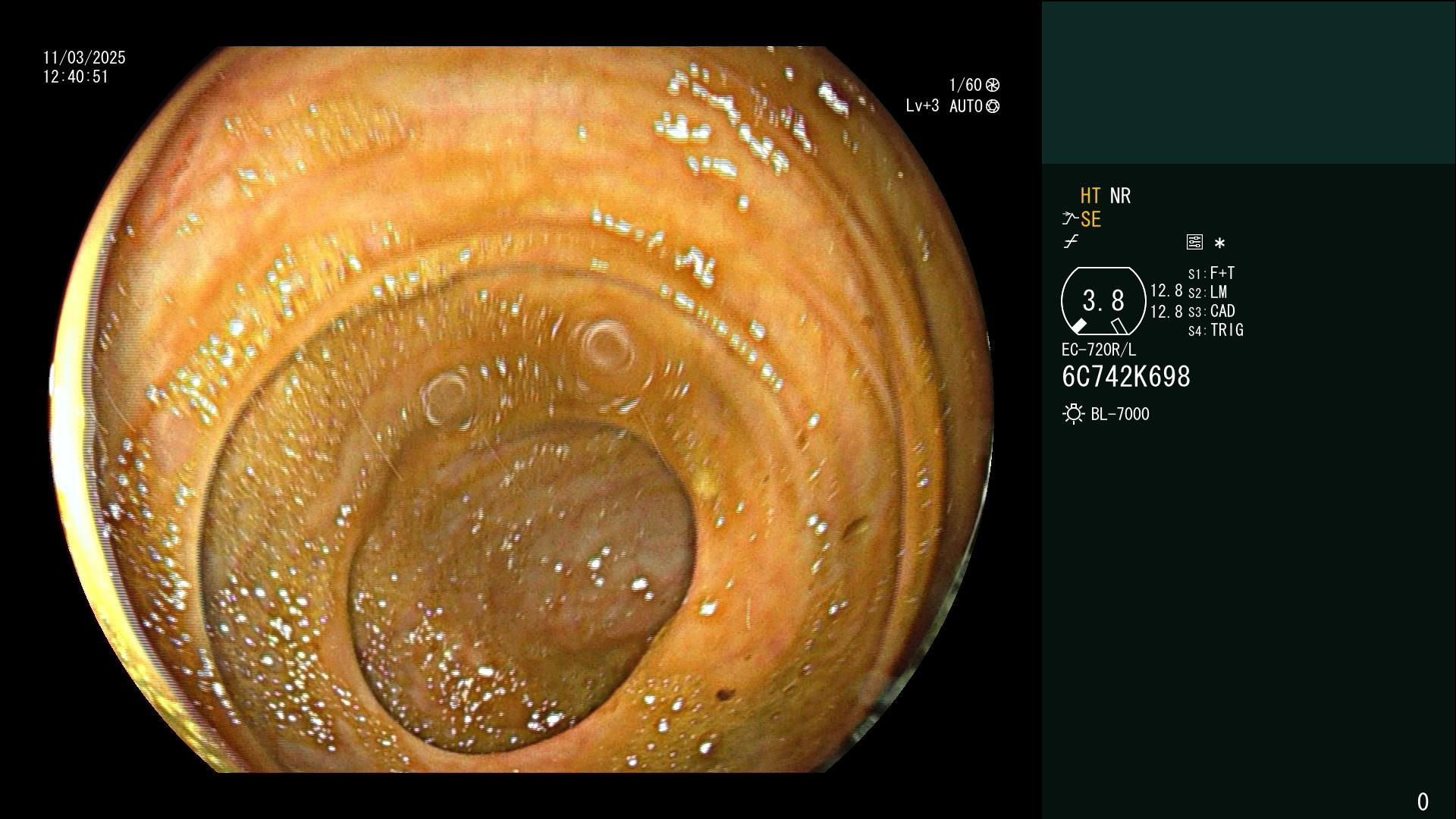
Task: Click the AUTO iris mode icon
Action: [993, 107]
